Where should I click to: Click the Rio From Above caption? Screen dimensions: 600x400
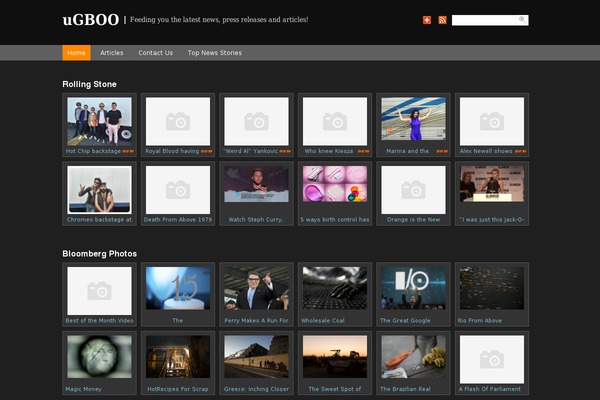480,321
